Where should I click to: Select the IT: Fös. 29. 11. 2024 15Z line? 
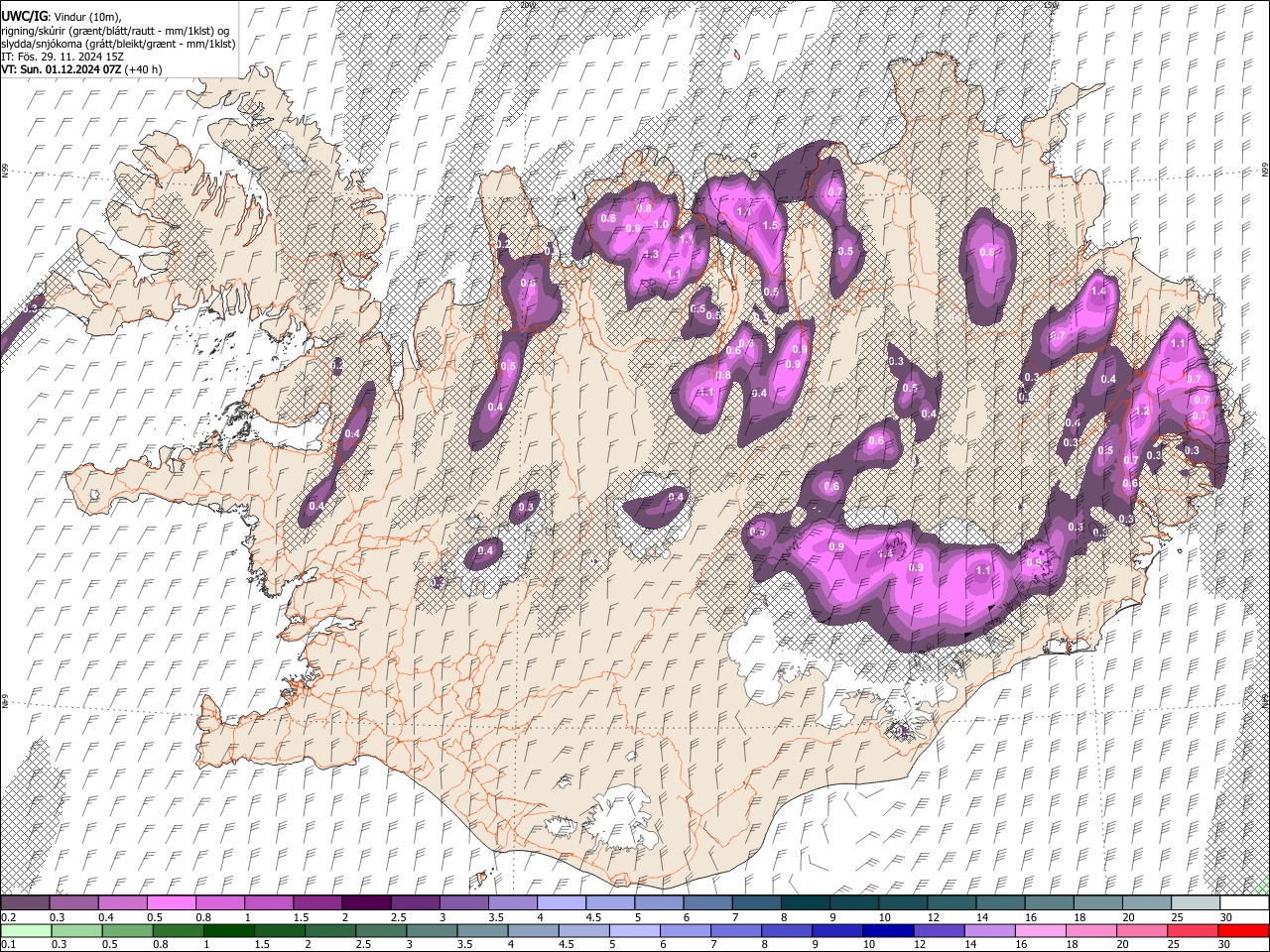click(x=63, y=57)
